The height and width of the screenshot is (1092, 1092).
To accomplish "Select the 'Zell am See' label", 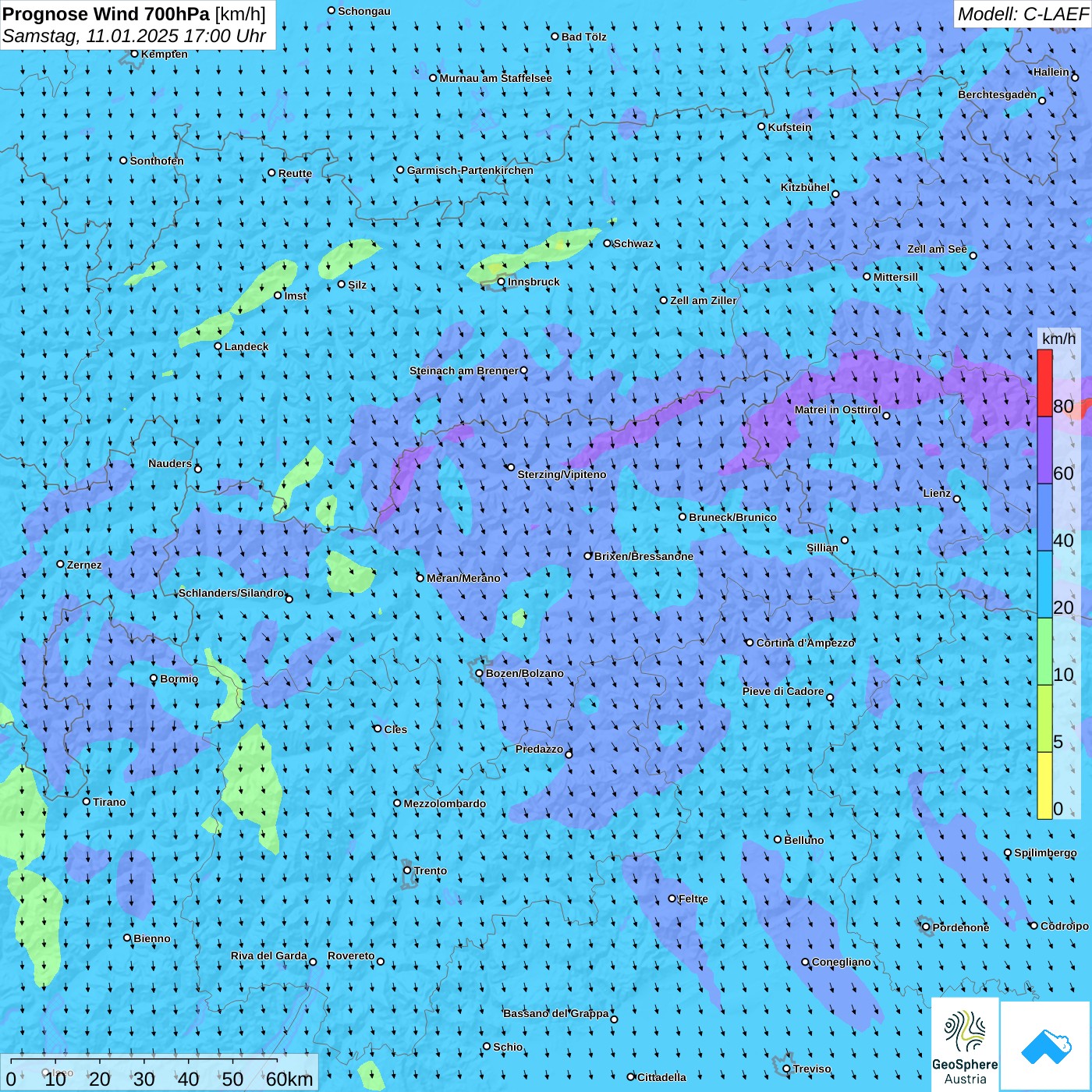I will (x=937, y=249).
